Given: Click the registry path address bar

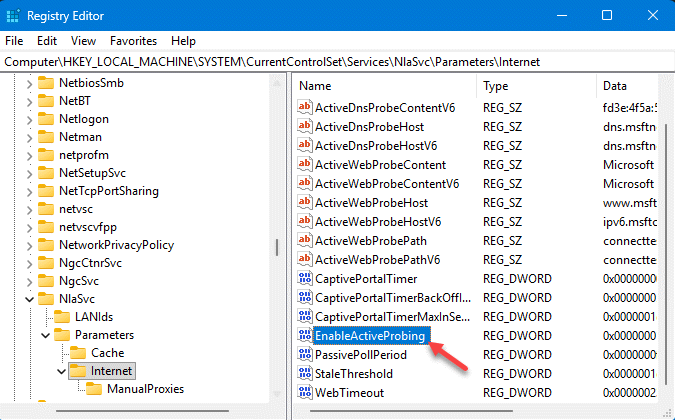Looking at the screenshot, I should 338,62.
